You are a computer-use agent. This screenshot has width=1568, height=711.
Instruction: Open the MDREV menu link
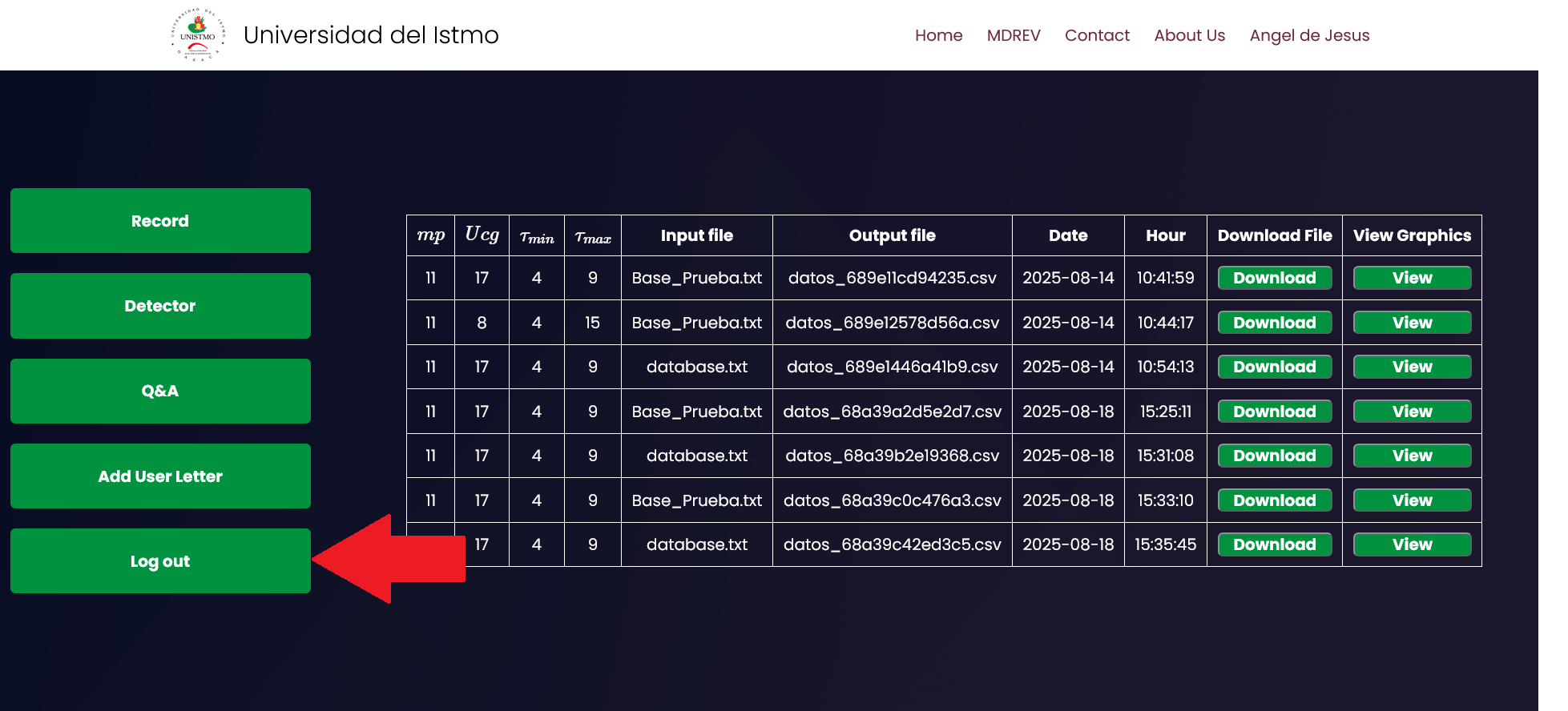(x=1014, y=35)
